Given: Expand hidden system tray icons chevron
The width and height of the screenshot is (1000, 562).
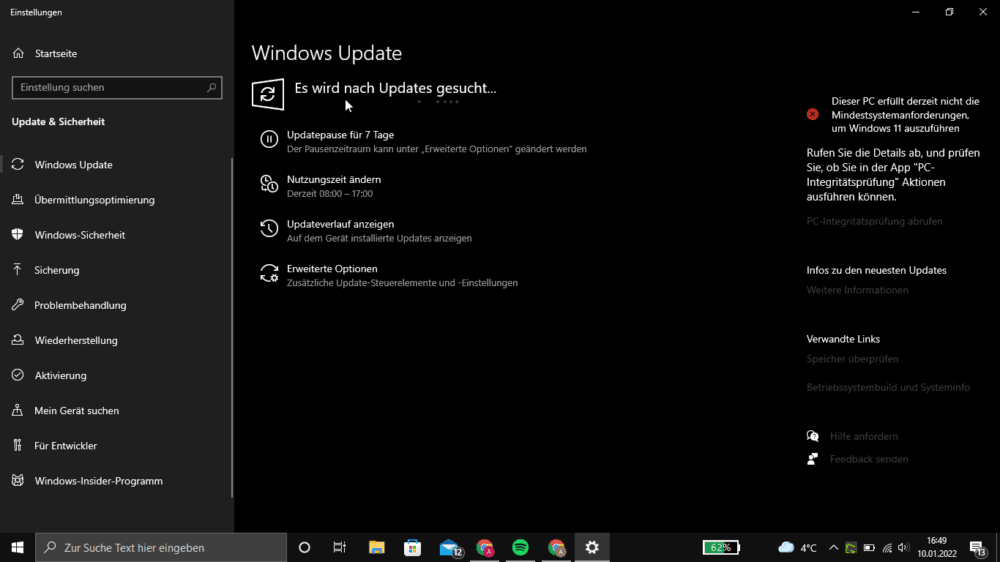Looking at the screenshot, I should pos(834,547).
